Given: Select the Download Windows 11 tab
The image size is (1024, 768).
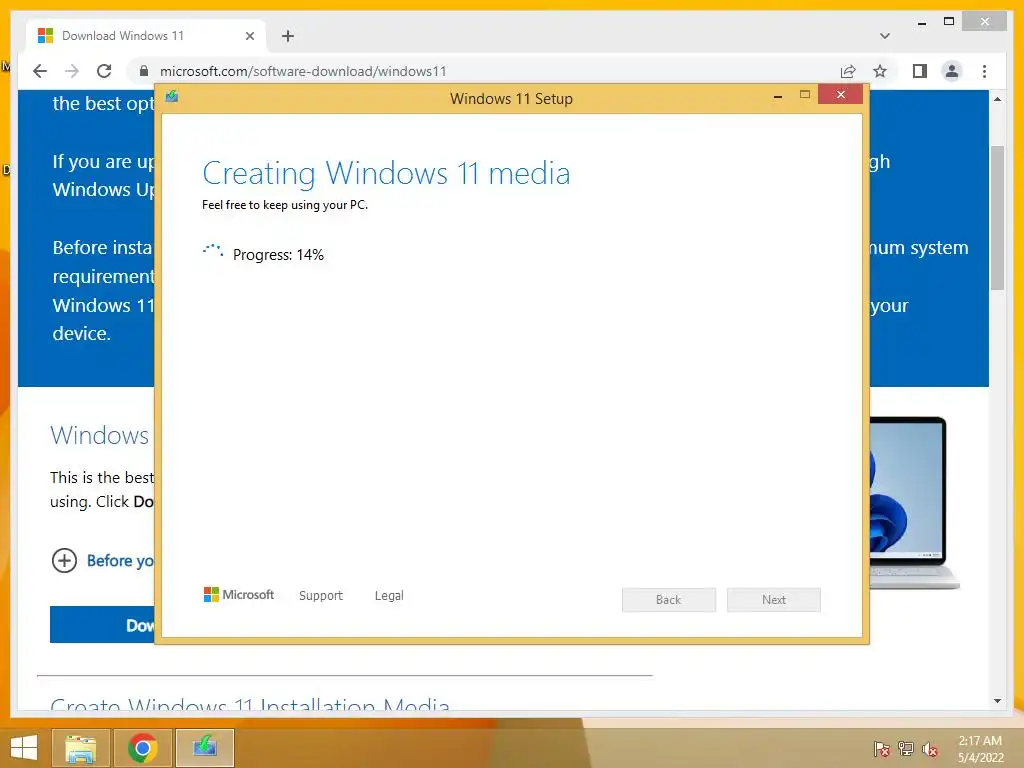Looking at the screenshot, I should 146,36.
